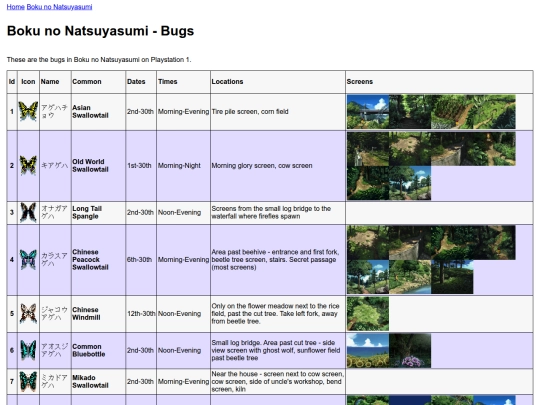Image resolution: width=540 pixels, height=405 pixels.
Task: Click the Id column header
Action: tap(12, 82)
